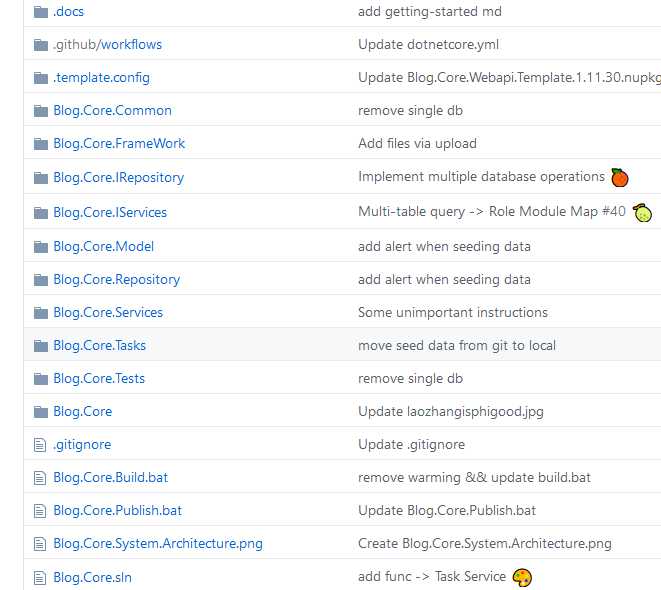661x590 pixels.
Task: Open the .github/workflows folder
Action: [x=107, y=45]
